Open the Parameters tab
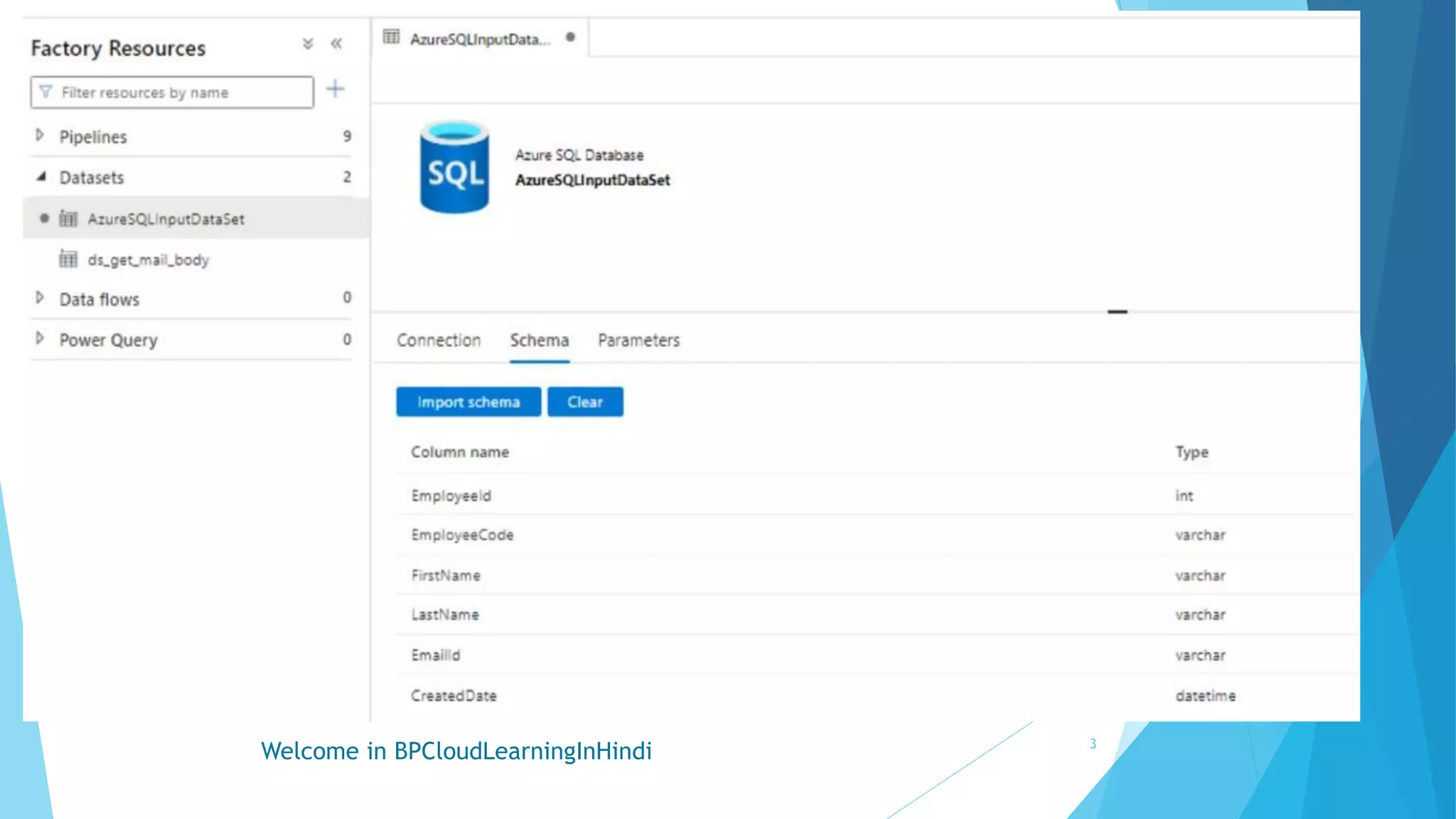Screen dimensions: 1456x819 click(x=638, y=341)
